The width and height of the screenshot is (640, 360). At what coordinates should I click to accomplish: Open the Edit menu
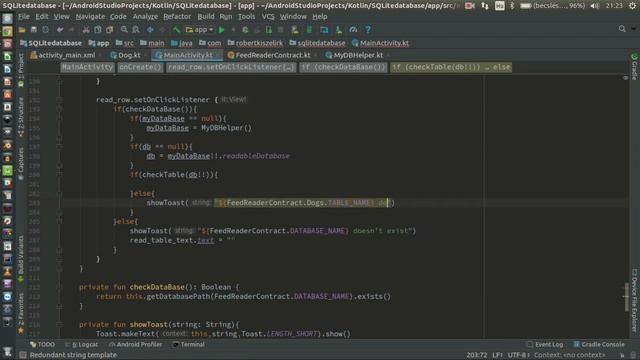[x=42, y=16]
